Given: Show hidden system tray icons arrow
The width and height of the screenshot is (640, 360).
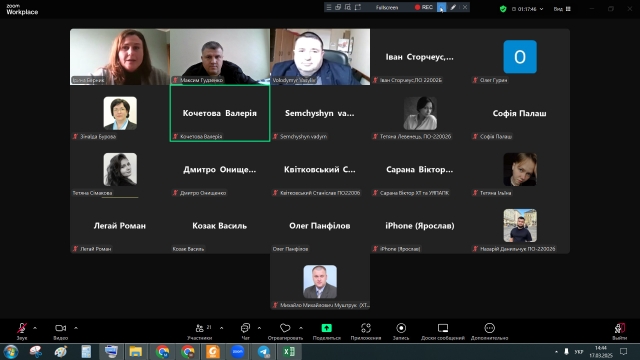Looking at the screenshot, I should 556,351.
